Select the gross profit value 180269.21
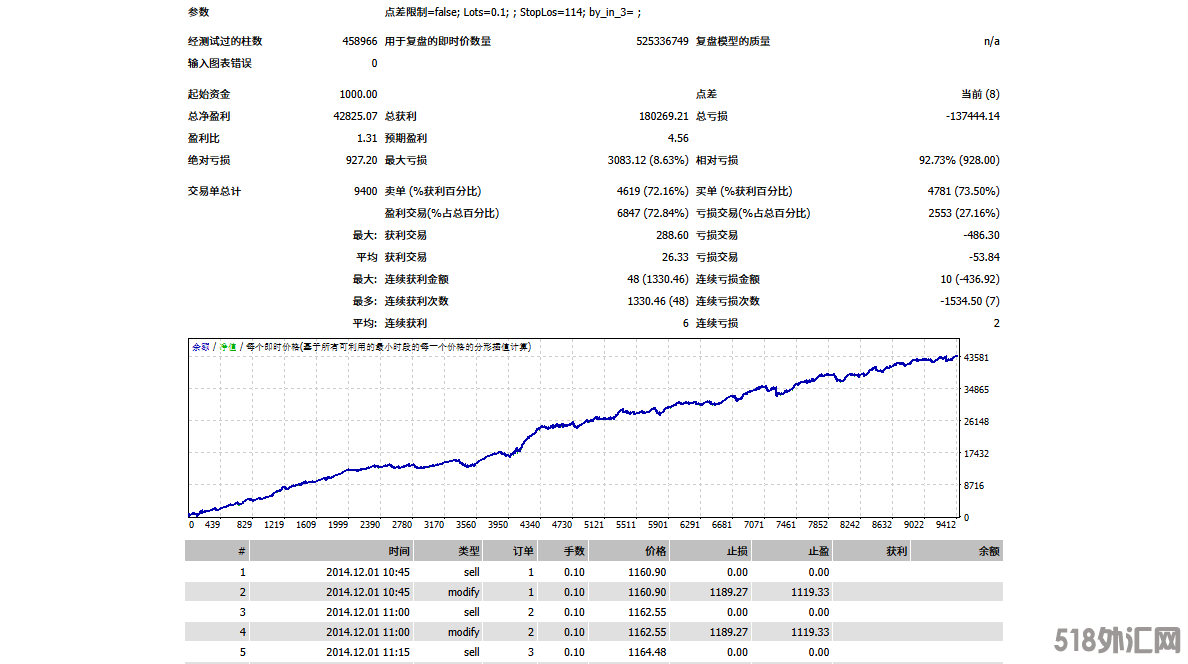 click(x=664, y=116)
